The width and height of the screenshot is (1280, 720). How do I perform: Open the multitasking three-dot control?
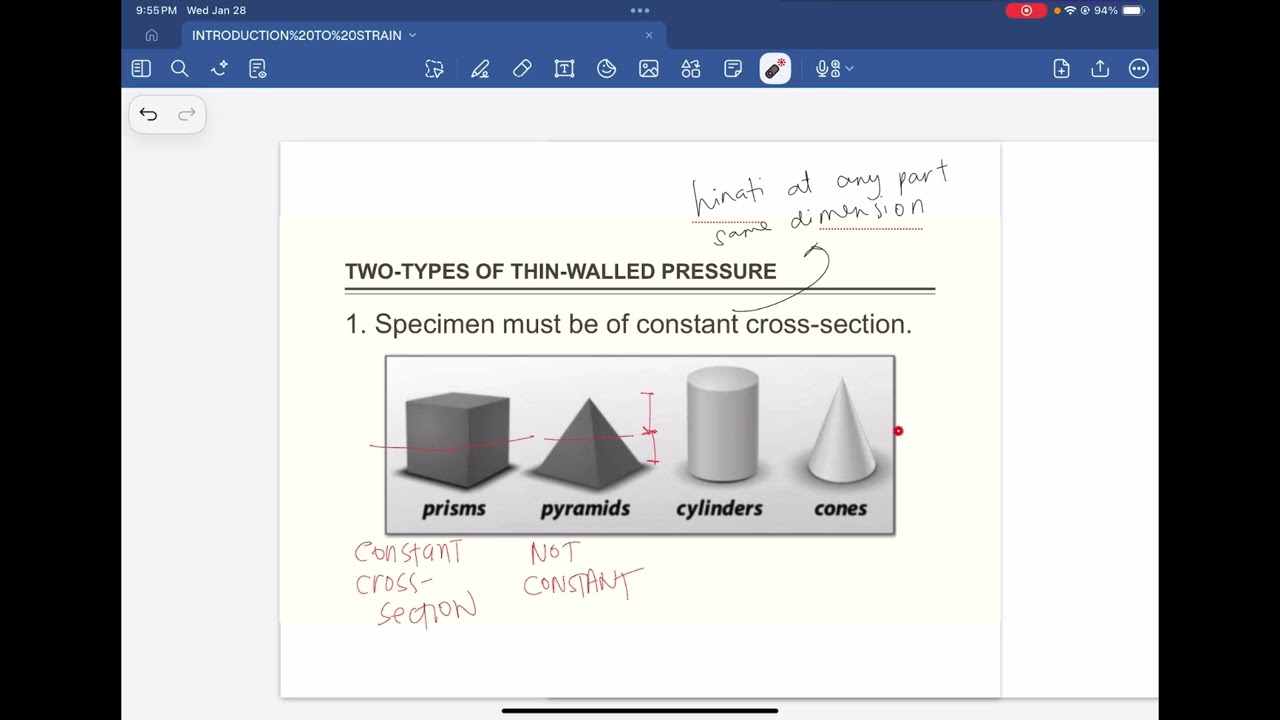(x=640, y=10)
